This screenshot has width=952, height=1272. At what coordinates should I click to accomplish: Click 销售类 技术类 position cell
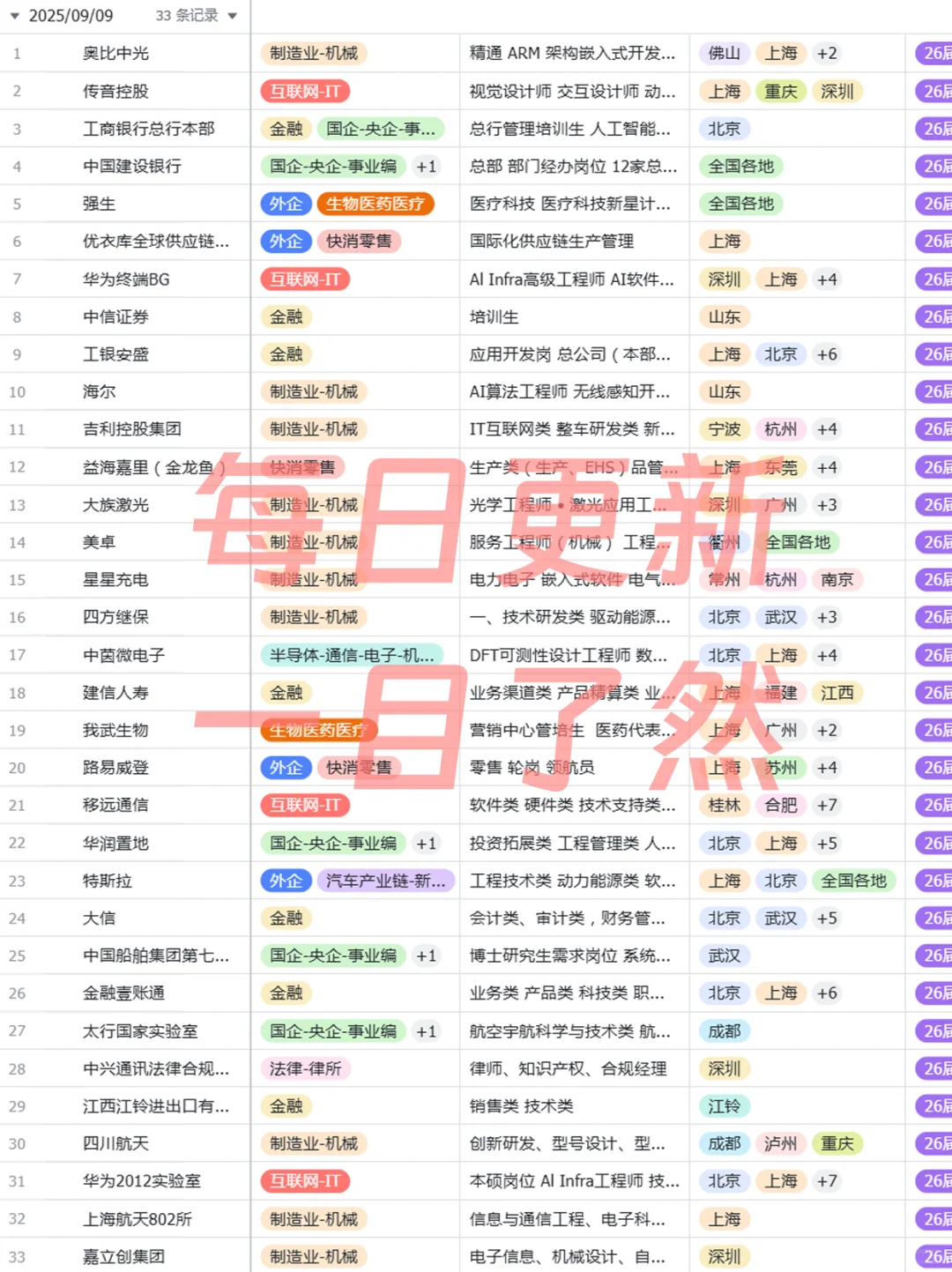tap(521, 1106)
